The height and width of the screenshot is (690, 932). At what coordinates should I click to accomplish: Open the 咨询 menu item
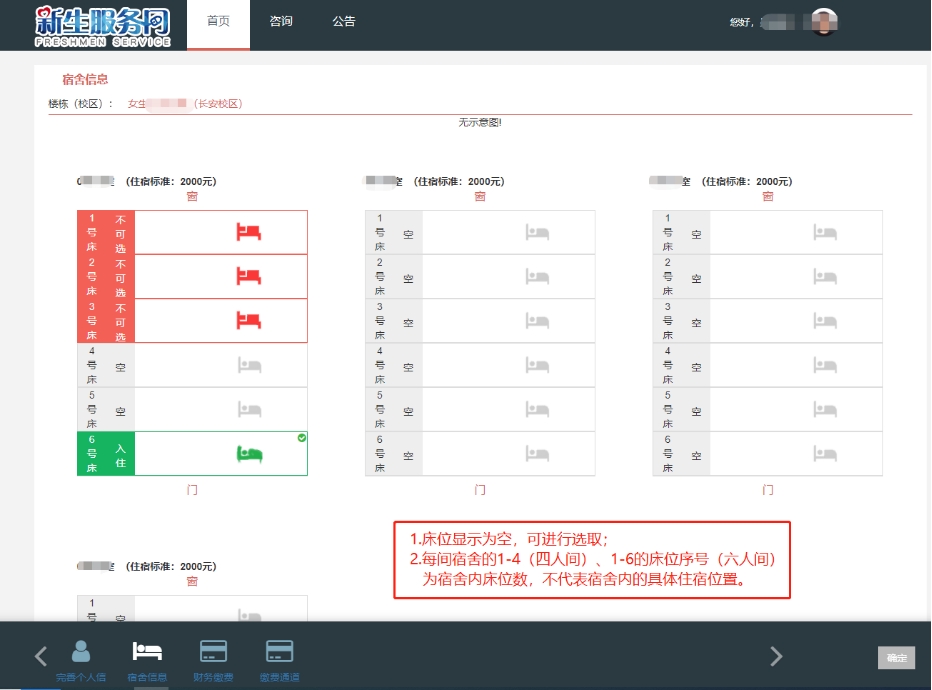coord(281,22)
